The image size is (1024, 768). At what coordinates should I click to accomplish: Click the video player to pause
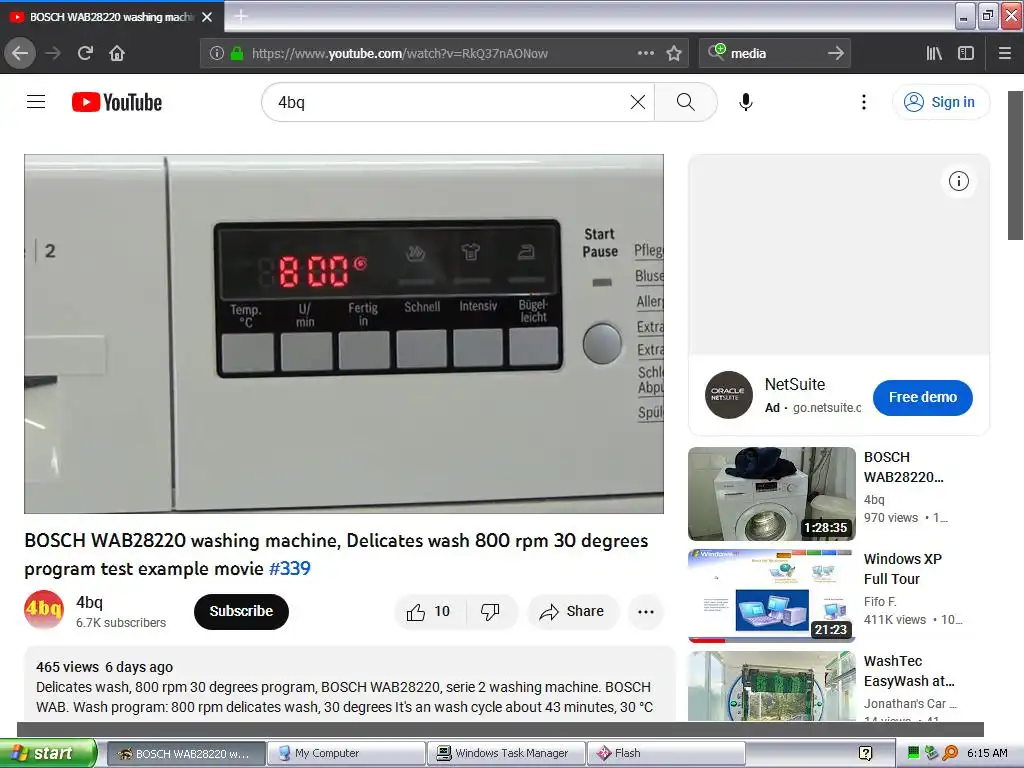(x=344, y=334)
